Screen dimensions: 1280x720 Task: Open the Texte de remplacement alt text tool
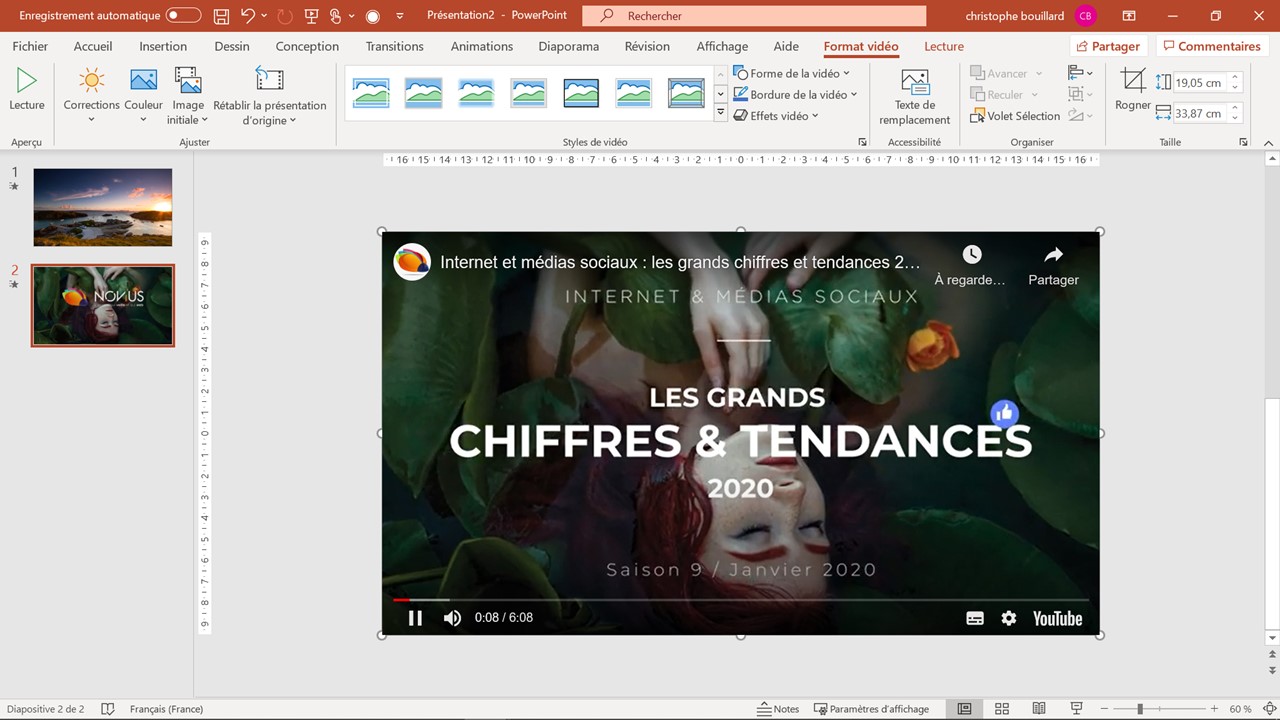pos(914,97)
